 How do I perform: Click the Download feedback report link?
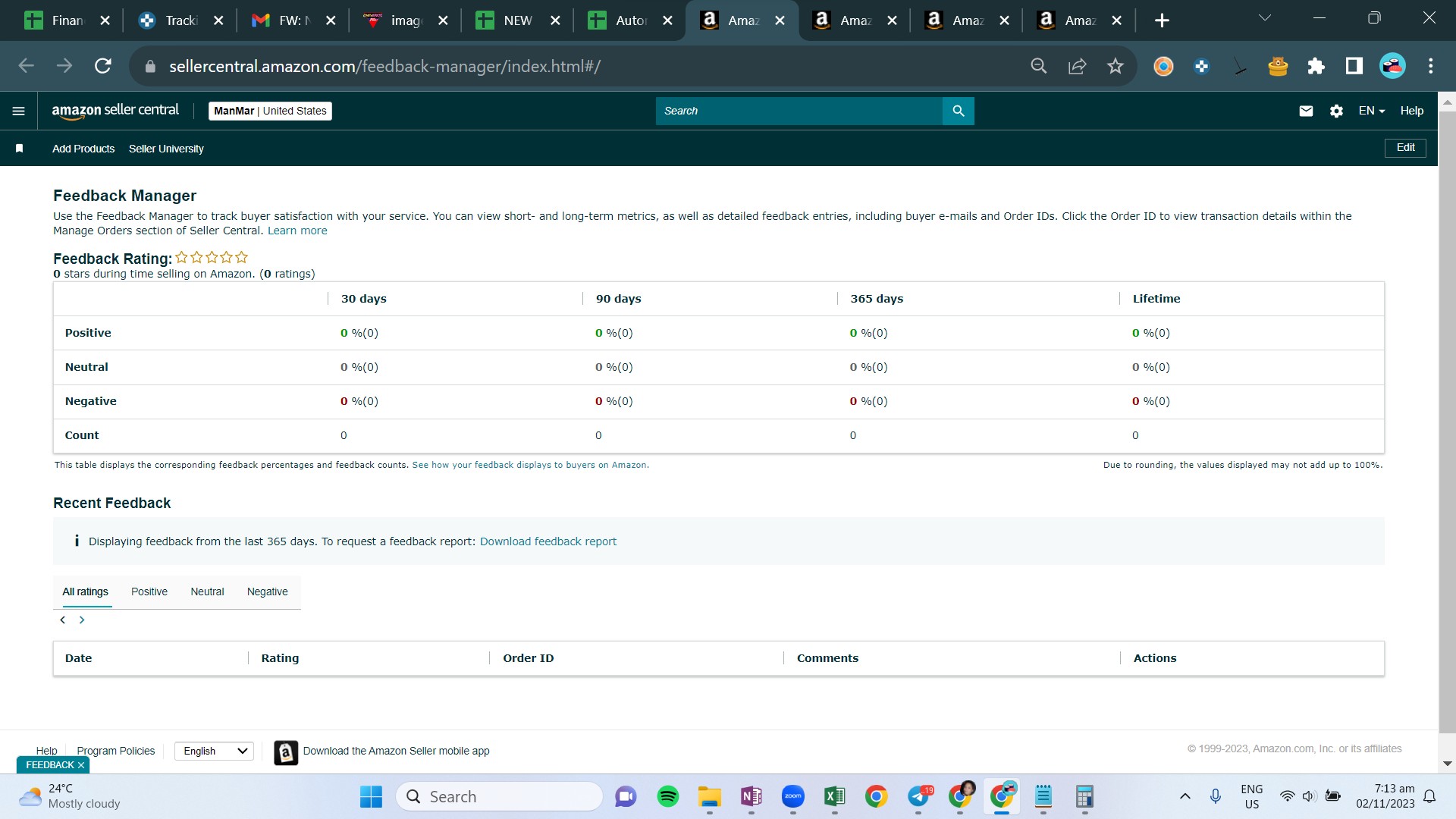pyautogui.click(x=548, y=541)
